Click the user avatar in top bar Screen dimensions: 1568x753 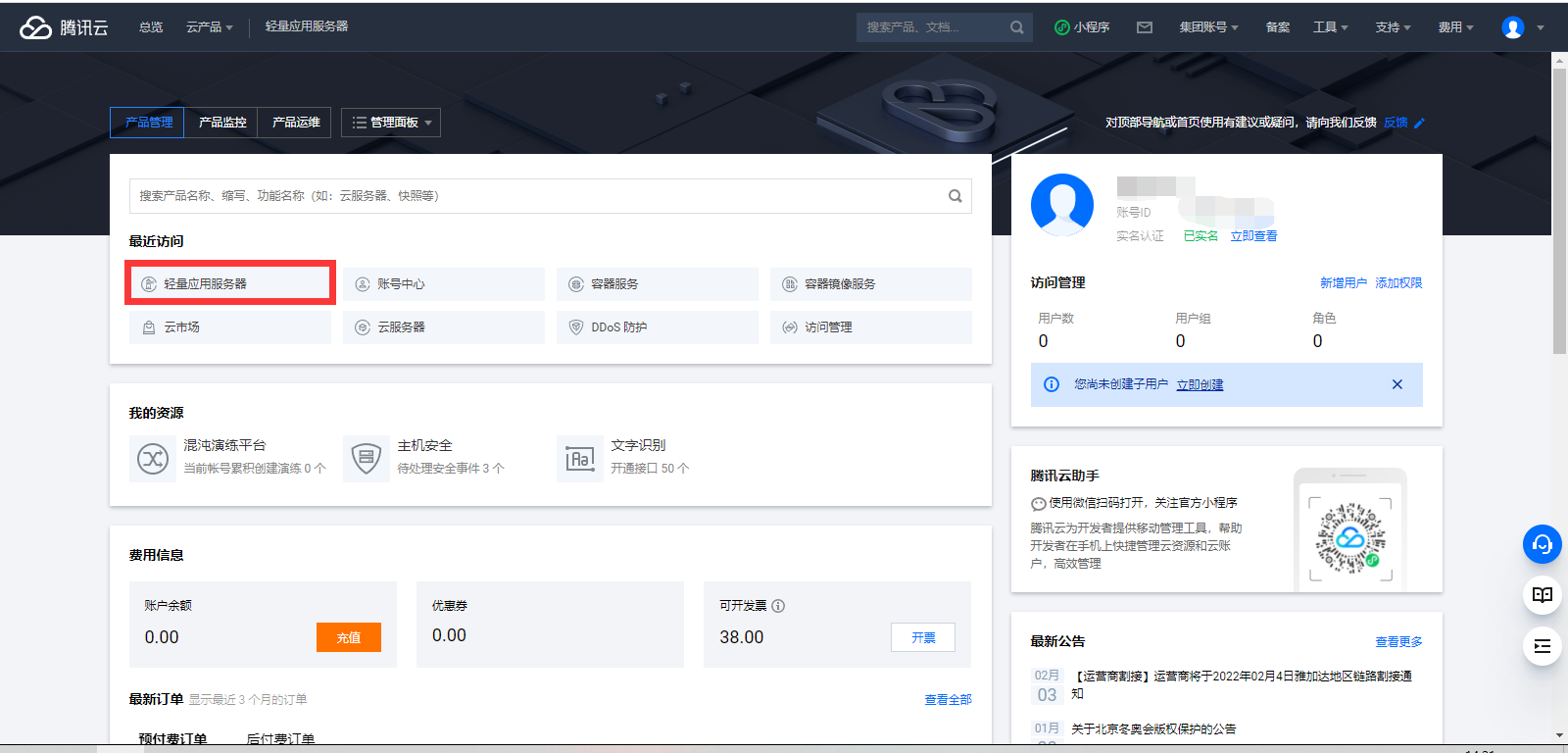point(1513,27)
